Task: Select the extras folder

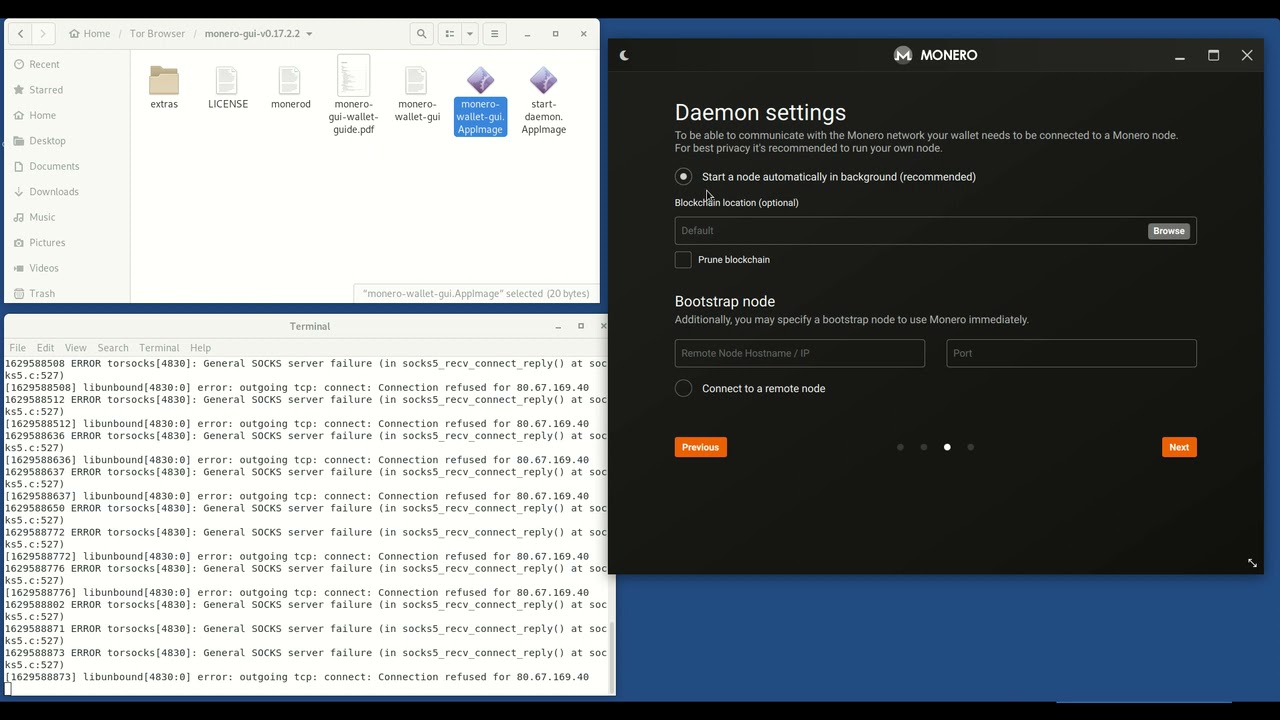Action: pos(164,88)
